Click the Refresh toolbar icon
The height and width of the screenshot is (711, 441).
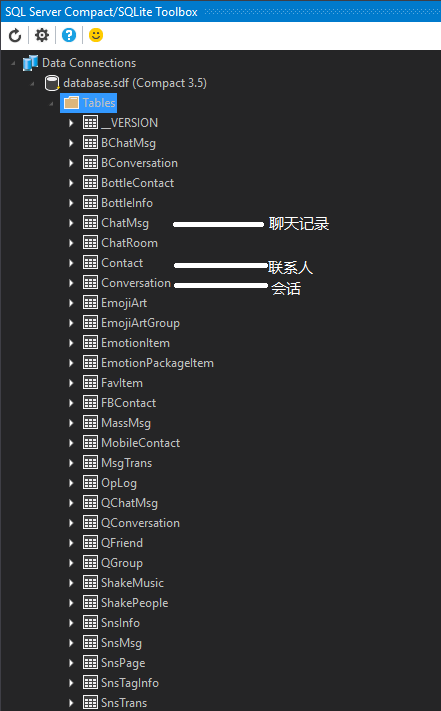pos(15,35)
